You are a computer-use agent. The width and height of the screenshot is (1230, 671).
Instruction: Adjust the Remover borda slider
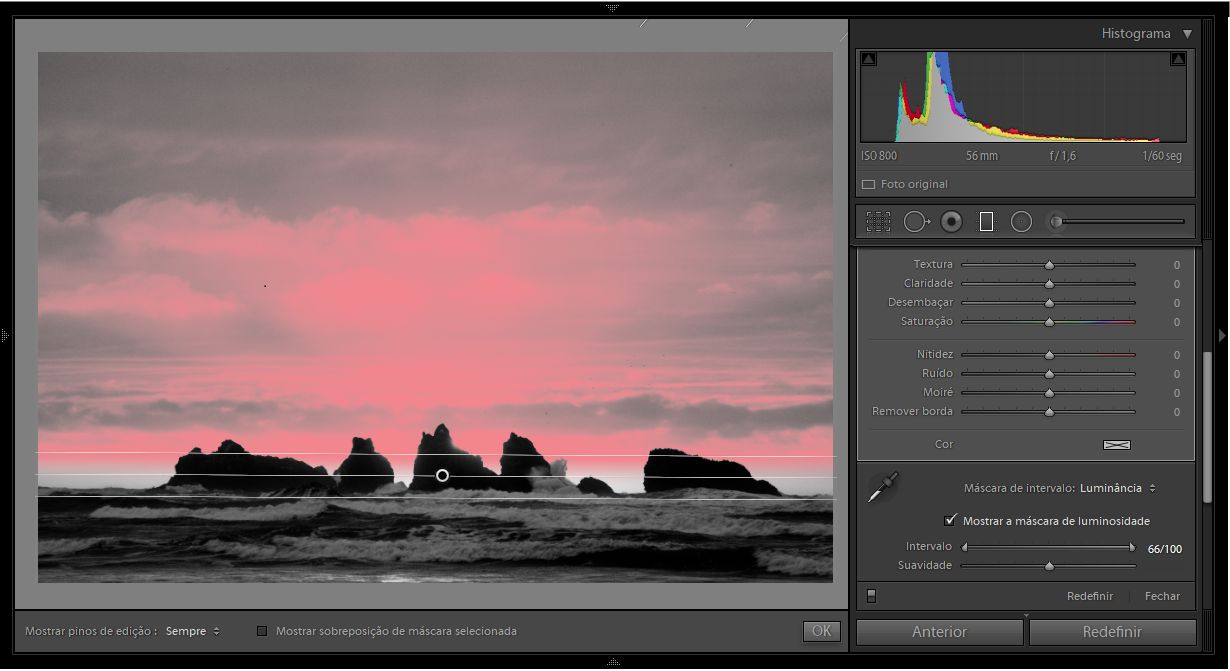point(1048,412)
